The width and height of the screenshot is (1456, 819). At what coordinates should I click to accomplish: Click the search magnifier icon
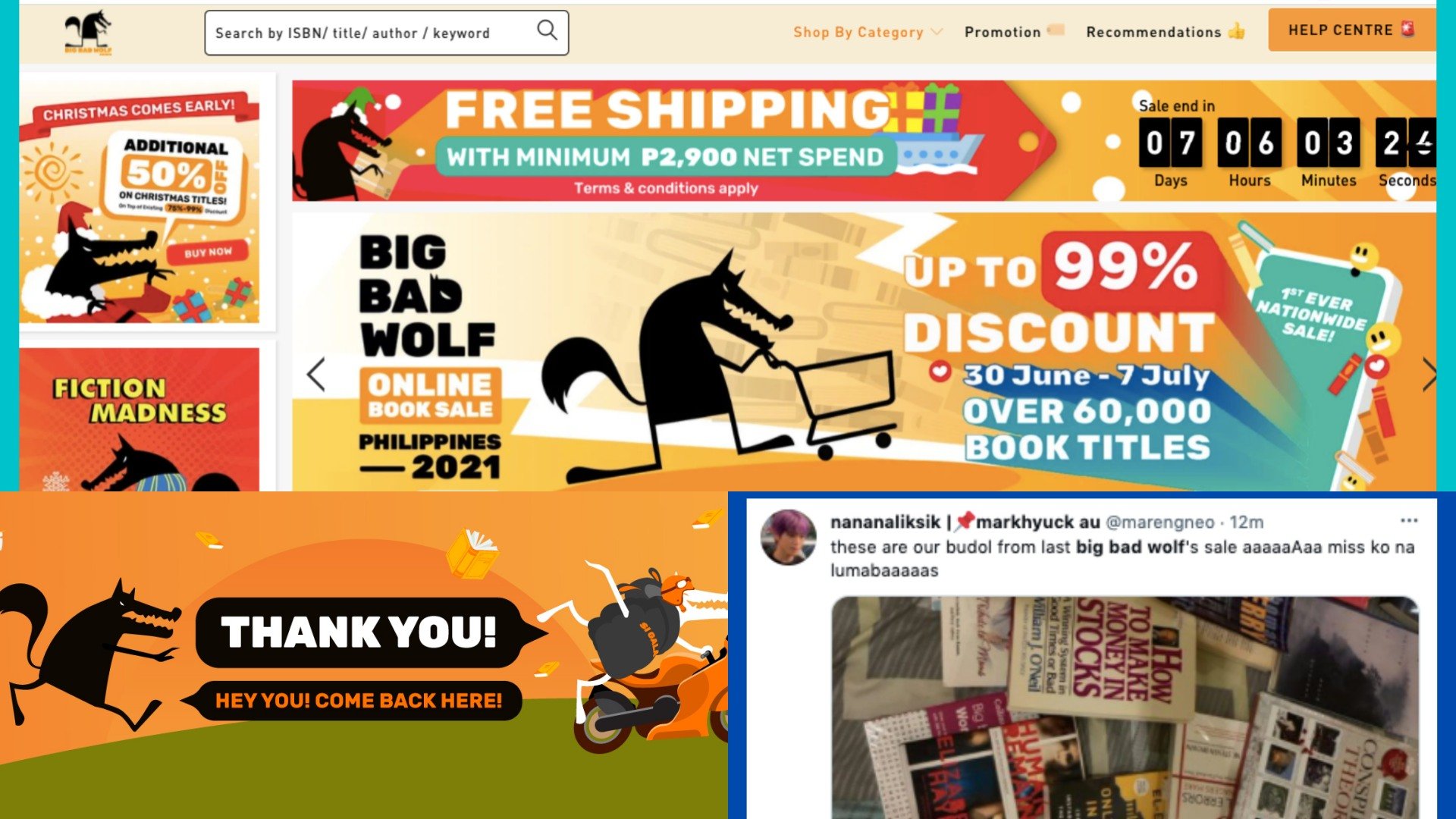[547, 30]
